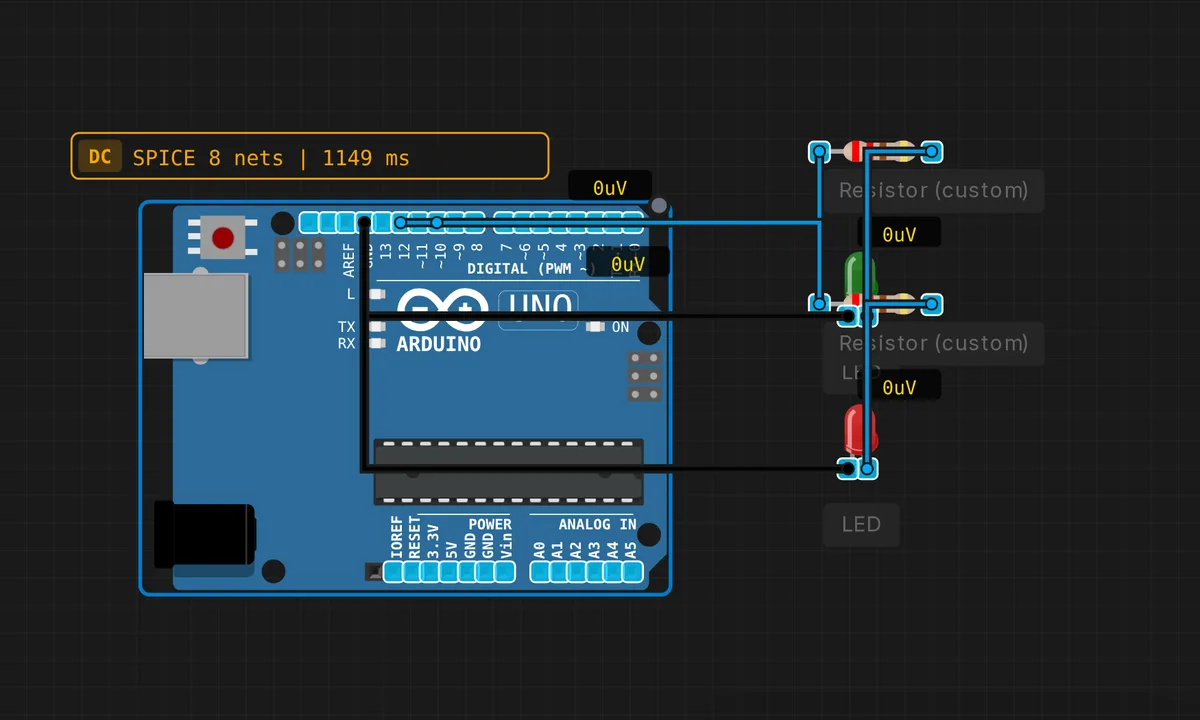
Task: Click the IOREF power pin
Action: click(394, 572)
